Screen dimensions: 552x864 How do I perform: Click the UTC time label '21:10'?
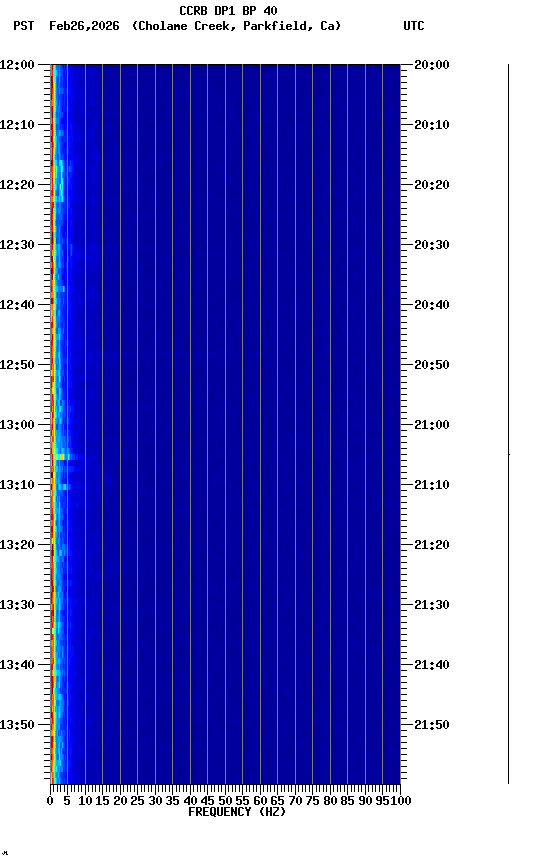(x=432, y=485)
